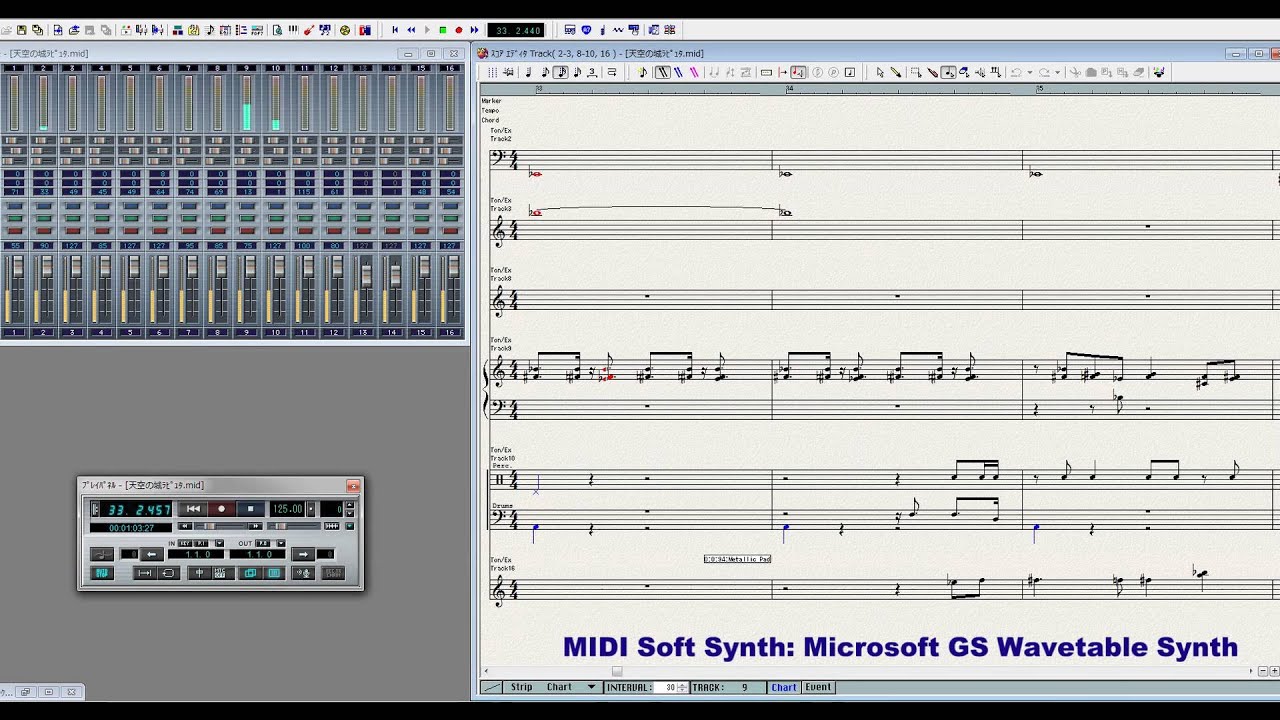1280x720 pixels.
Task: Click the waveform icon in top toolbar
Action: pos(618,30)
